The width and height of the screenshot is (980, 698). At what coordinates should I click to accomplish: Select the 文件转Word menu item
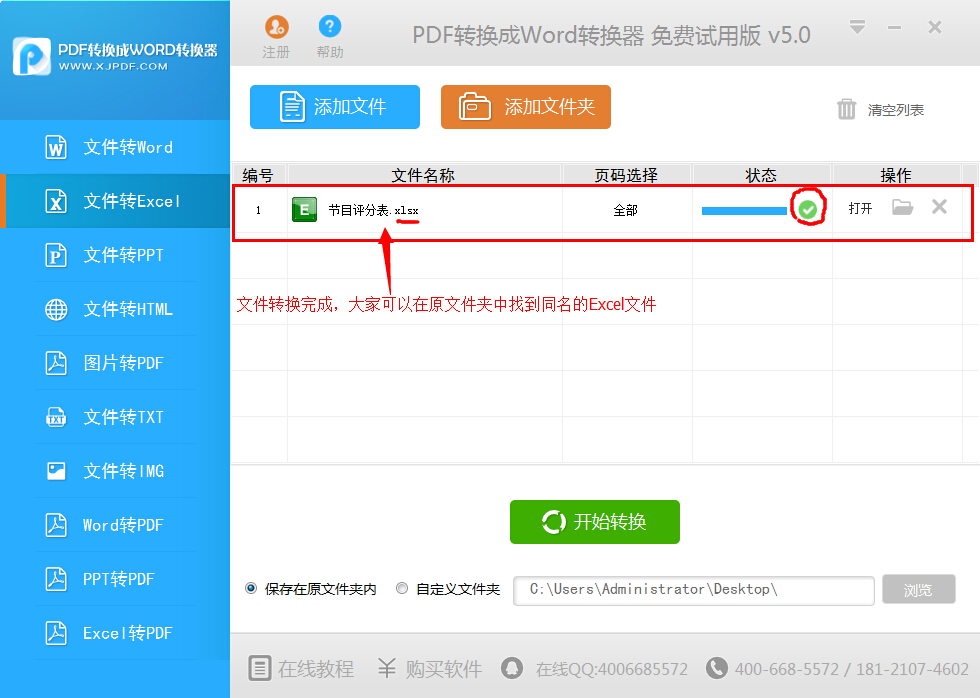click(115, 147)
